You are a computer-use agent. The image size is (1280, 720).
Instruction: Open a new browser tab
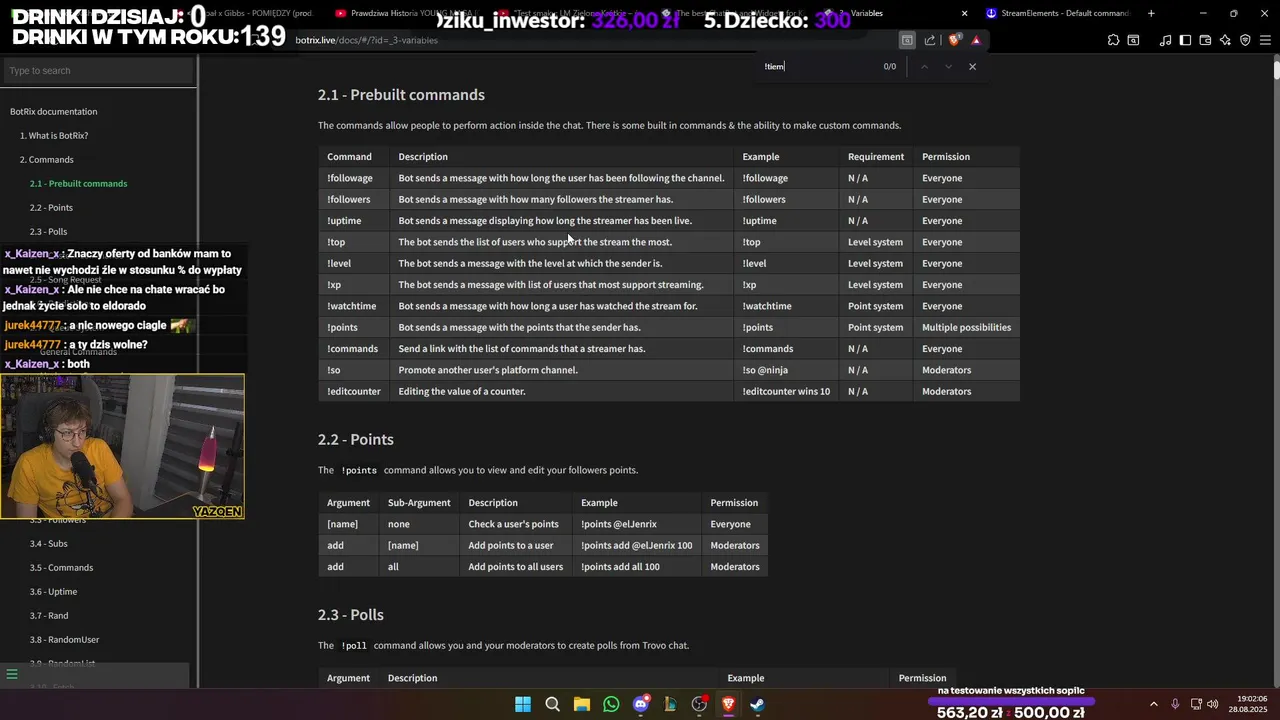(1151, 13)
